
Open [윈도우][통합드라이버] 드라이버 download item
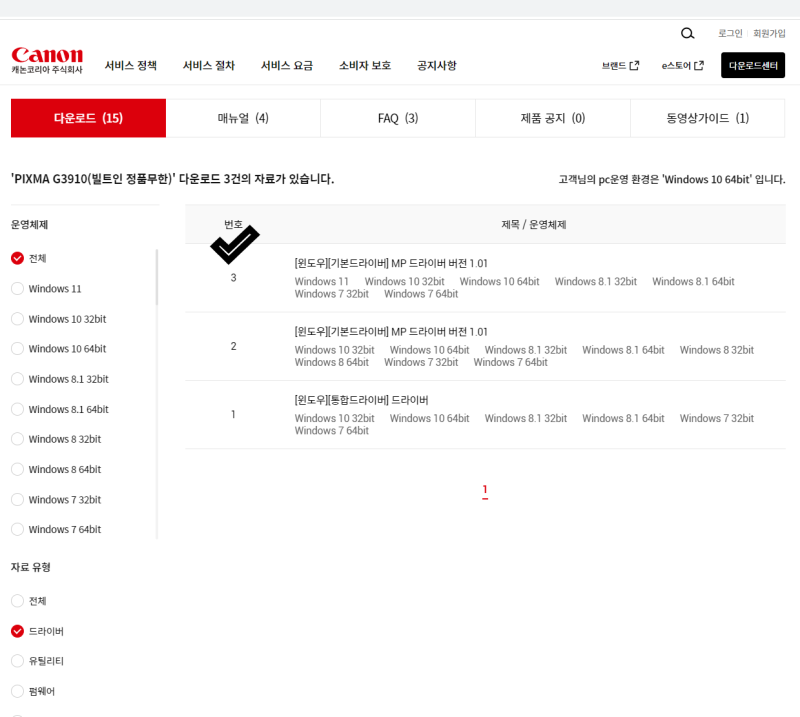point(360,400)
